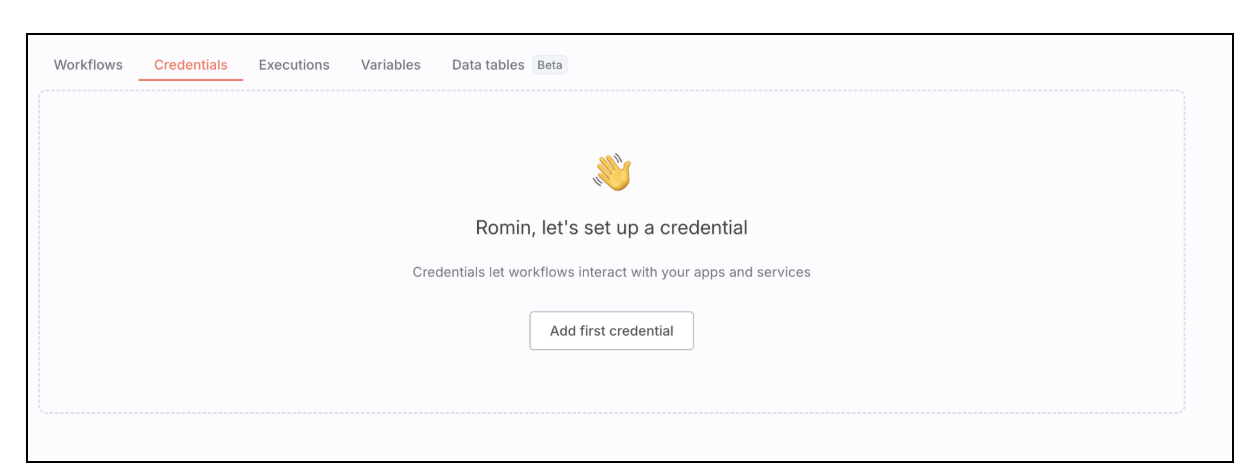Open the Executions tab
This screenshot has height=466, width=1244.
click(x=294, y=65)
